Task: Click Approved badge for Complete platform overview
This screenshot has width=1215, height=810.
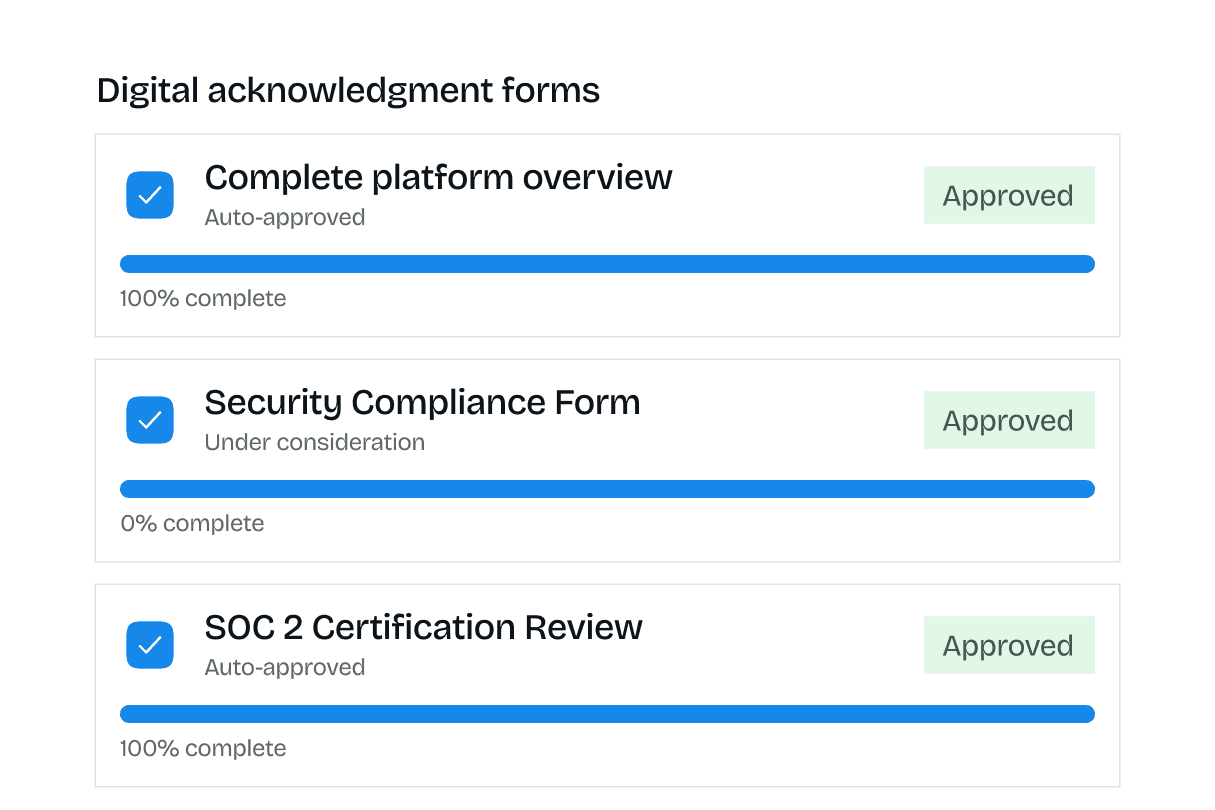Action: (1008, 195)
